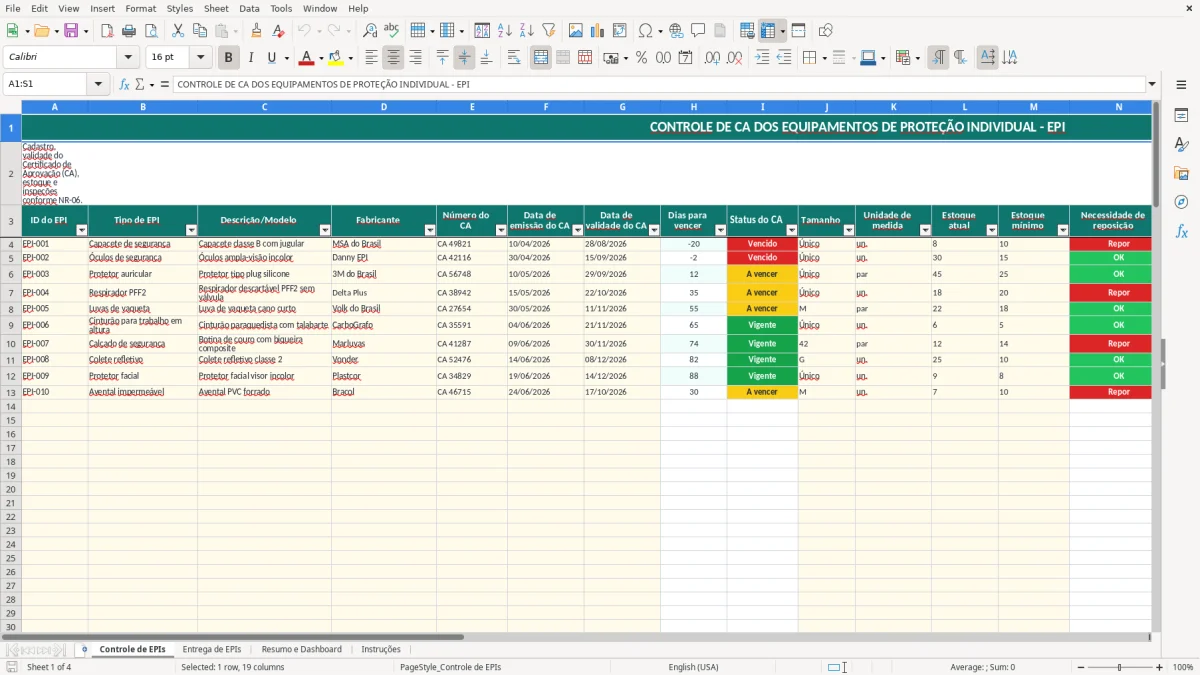1200x675 pixels.
Task: Click English (USA) language in status bar
Action: pos(693,667)
